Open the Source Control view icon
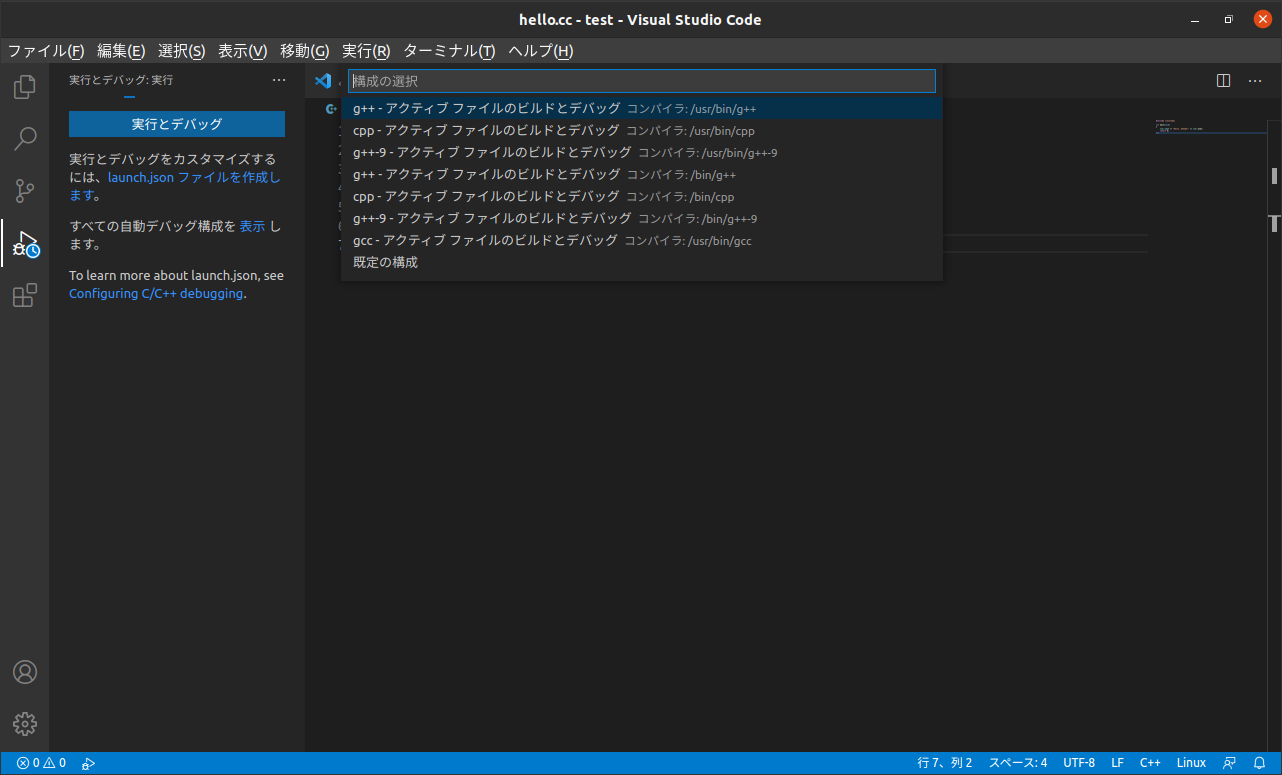This screenshot has width=1282, height=775. pyautogui.click(x=25, y=191)
